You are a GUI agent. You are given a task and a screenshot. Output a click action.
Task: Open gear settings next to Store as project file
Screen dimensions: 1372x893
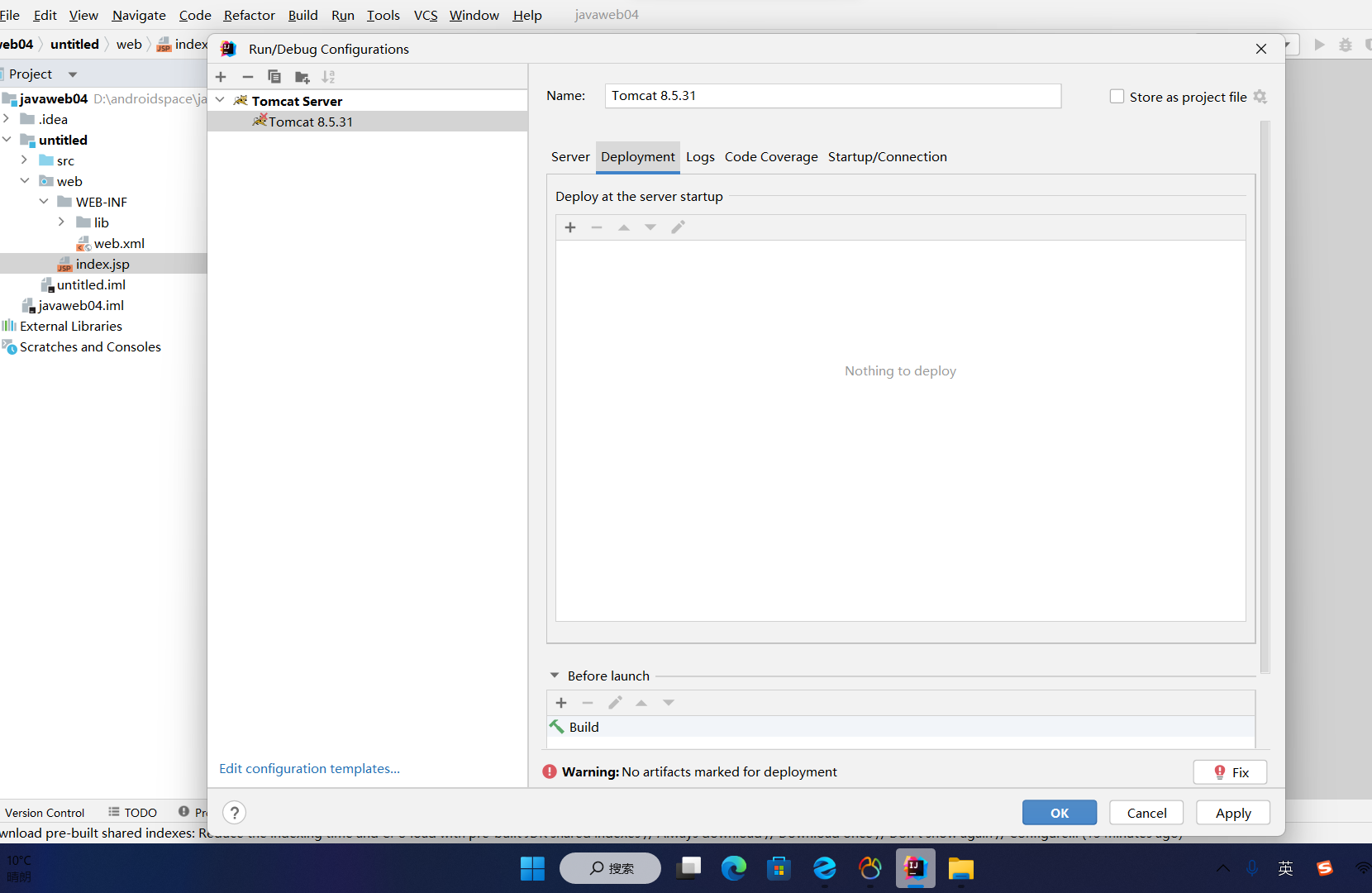[x=1260, y=97]
